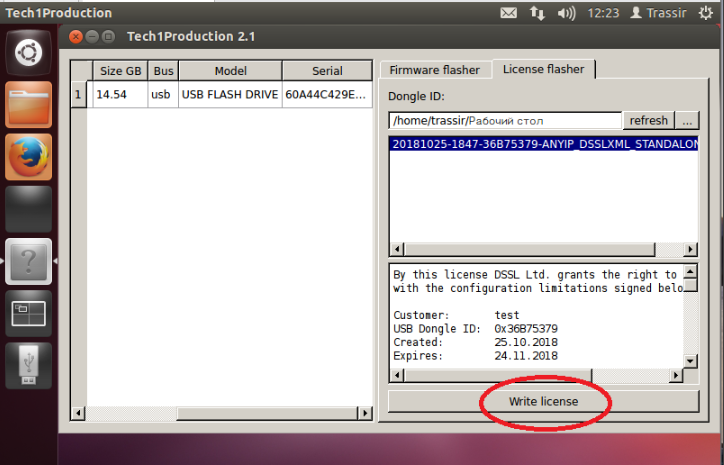The width and height of the screenshot is (724, 465).
Task: Click drive table scrollbar right arrow
Action: point(365,413)
